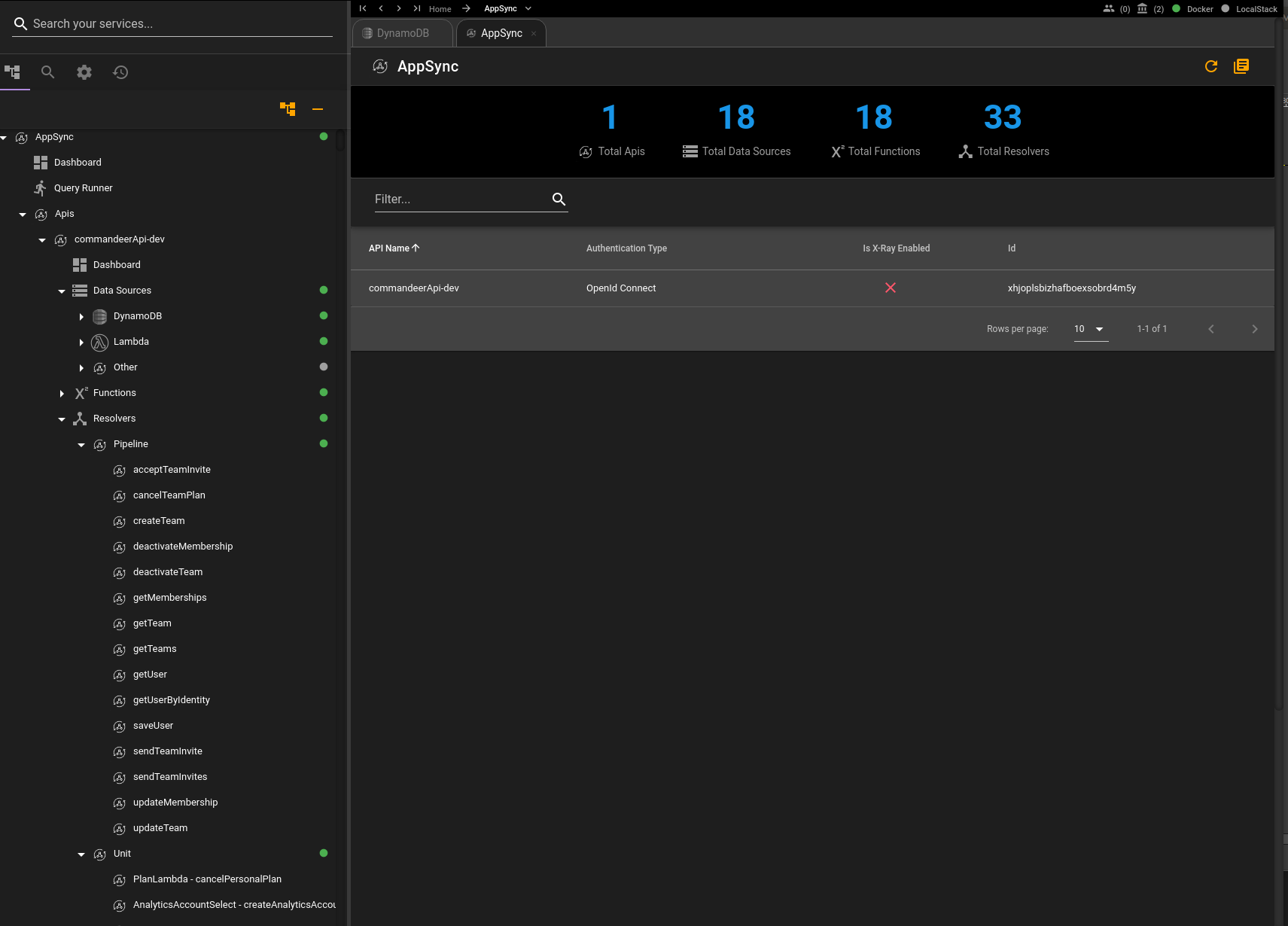Screen dimensions: 1288x926
Task: Click the X-Ray disabled red cross
Action: [x=891, y=288]
